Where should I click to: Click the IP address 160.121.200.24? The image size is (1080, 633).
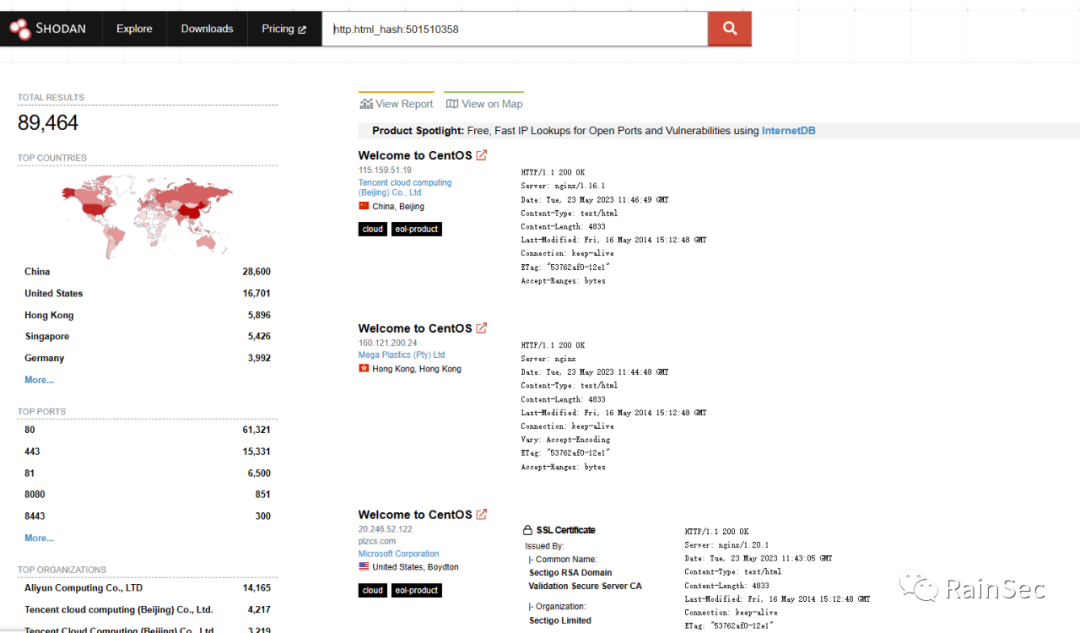point(387,343)
